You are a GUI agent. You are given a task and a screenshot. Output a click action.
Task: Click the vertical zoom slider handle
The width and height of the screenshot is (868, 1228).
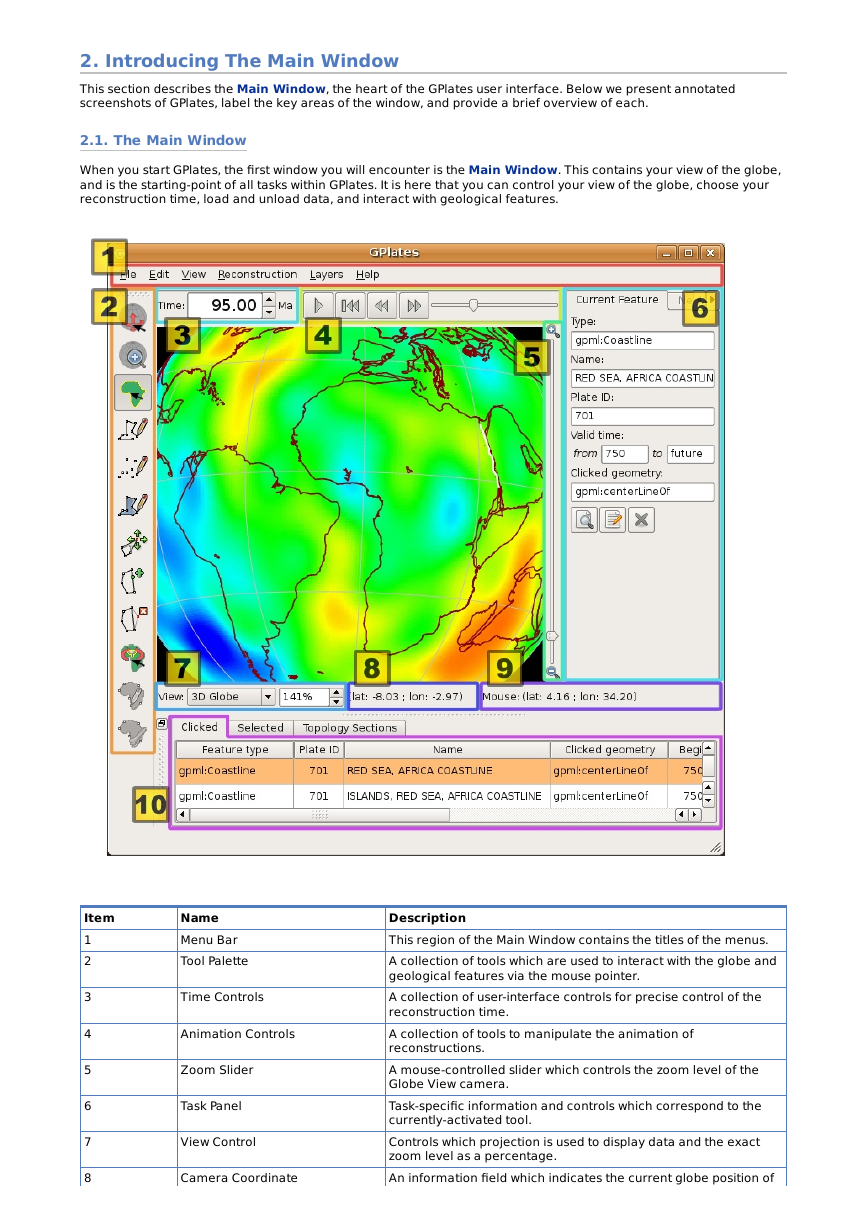point(552,636)
